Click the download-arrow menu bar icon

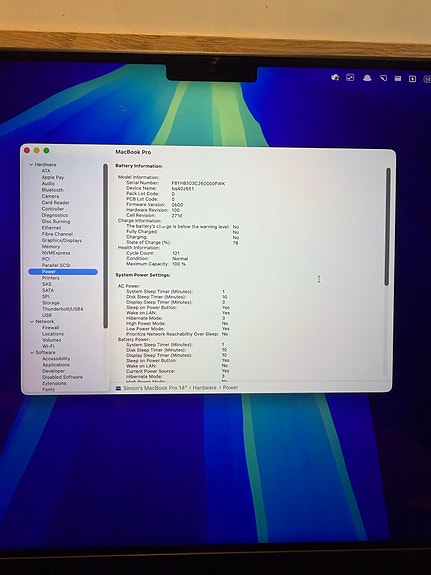(412, 79)
